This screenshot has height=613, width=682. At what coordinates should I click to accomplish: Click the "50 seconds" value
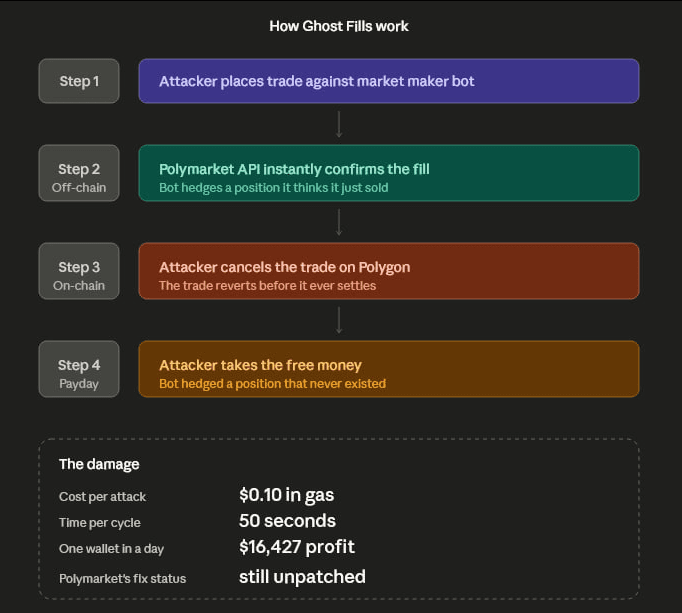(x=287, y=521)
